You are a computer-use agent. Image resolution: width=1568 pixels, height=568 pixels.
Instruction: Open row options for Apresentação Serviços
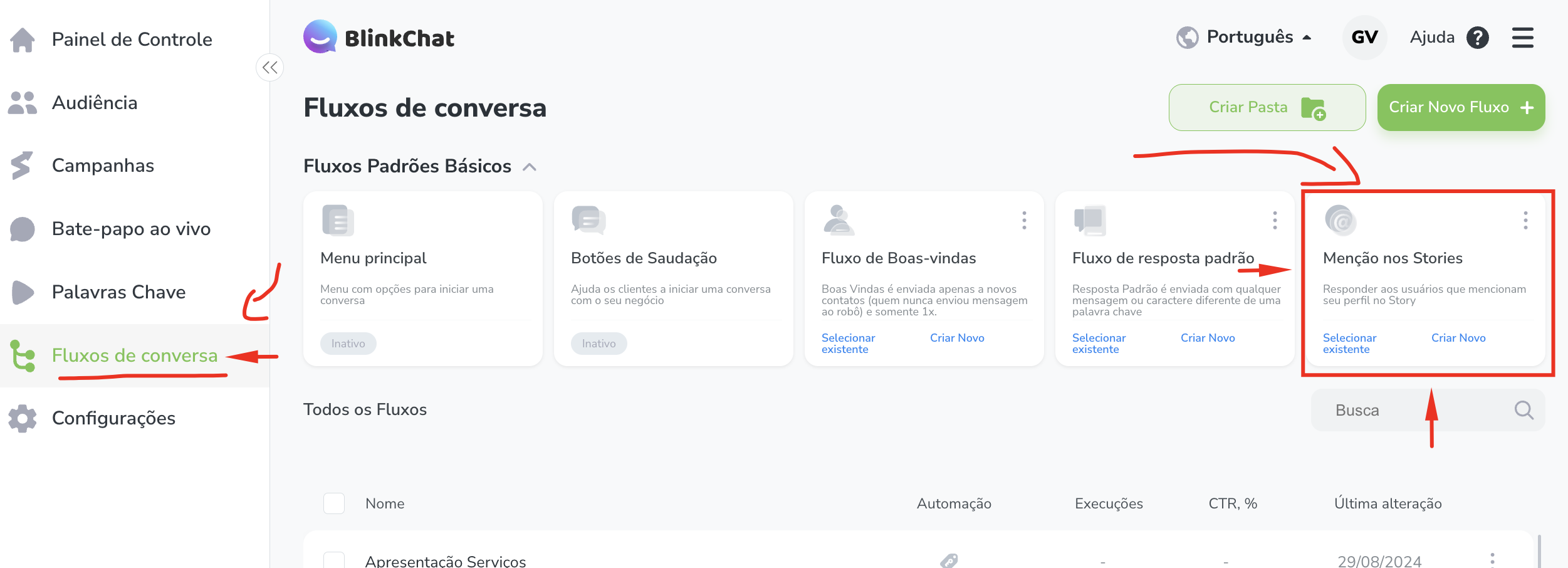click(x=1492, y=560)
